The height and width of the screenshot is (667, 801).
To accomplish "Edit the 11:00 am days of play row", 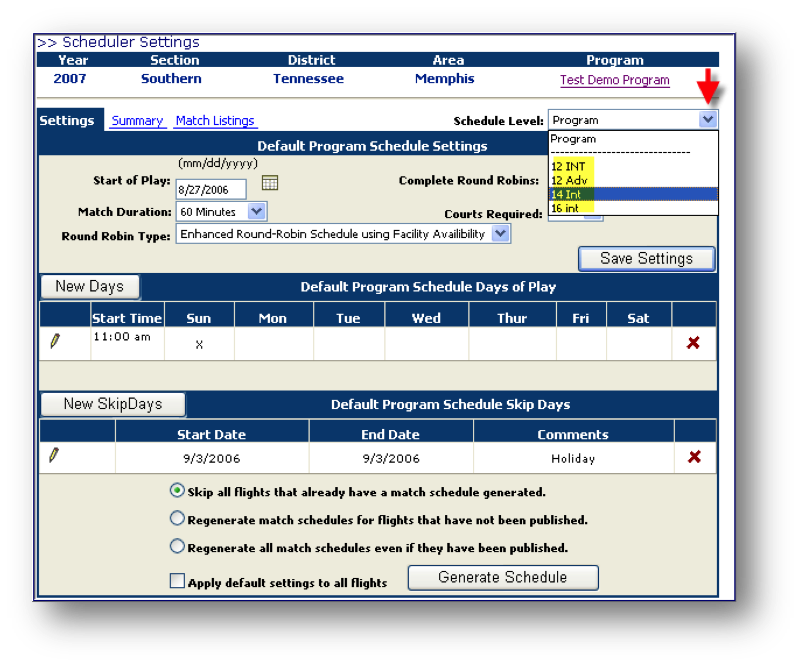I will pyautogui.click(x=55, y=341).
